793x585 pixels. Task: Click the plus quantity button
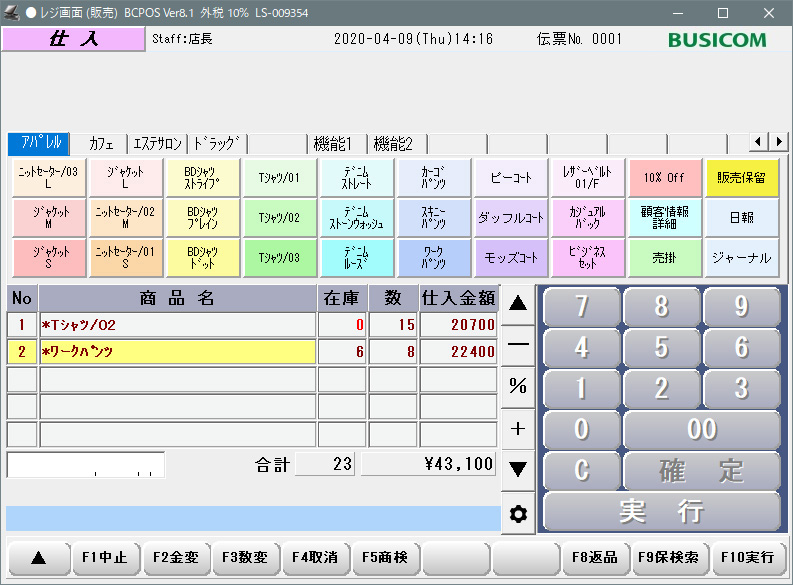click(518, 428)
